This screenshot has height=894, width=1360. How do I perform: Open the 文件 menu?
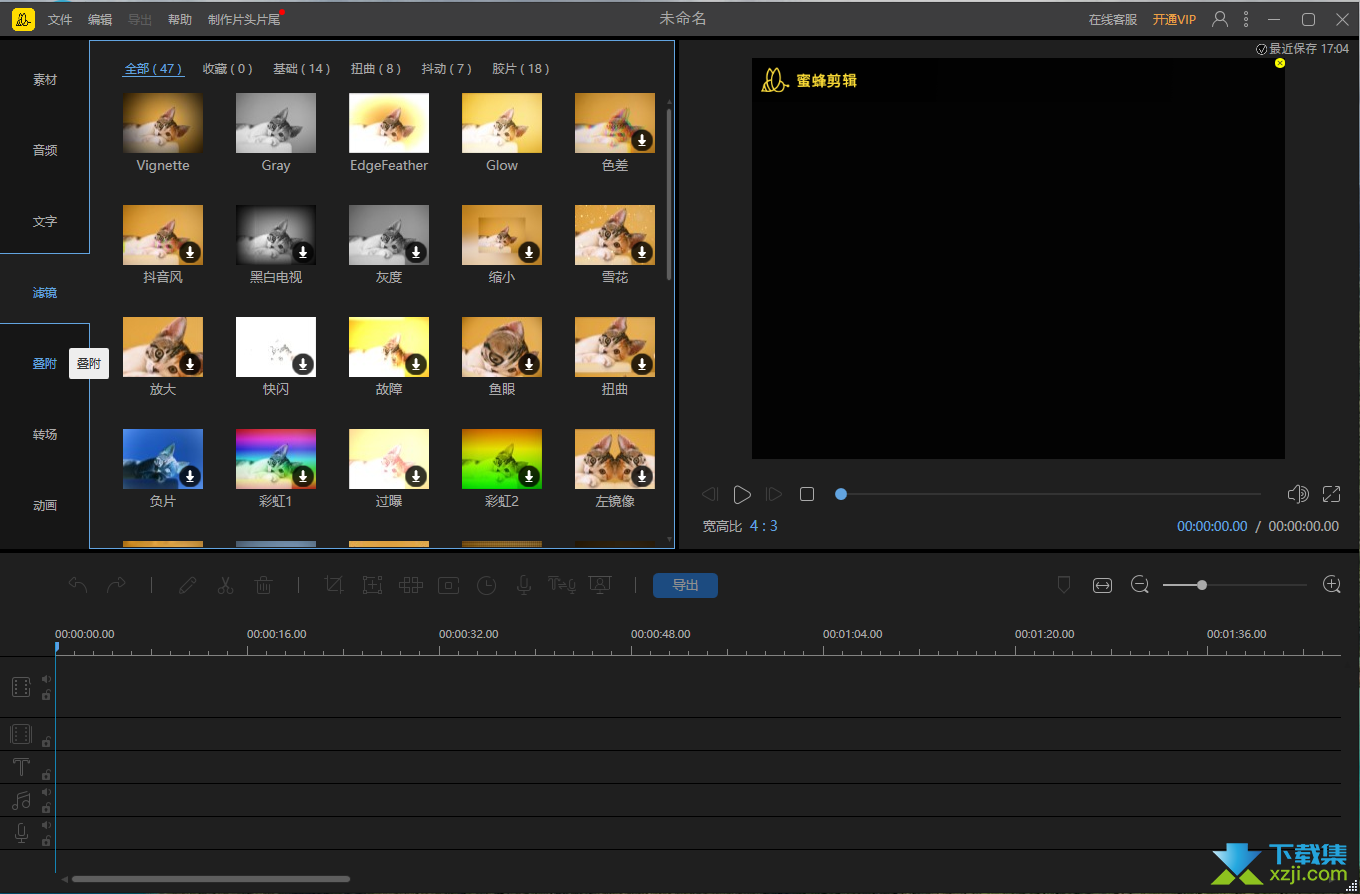(x=60, y=20)
